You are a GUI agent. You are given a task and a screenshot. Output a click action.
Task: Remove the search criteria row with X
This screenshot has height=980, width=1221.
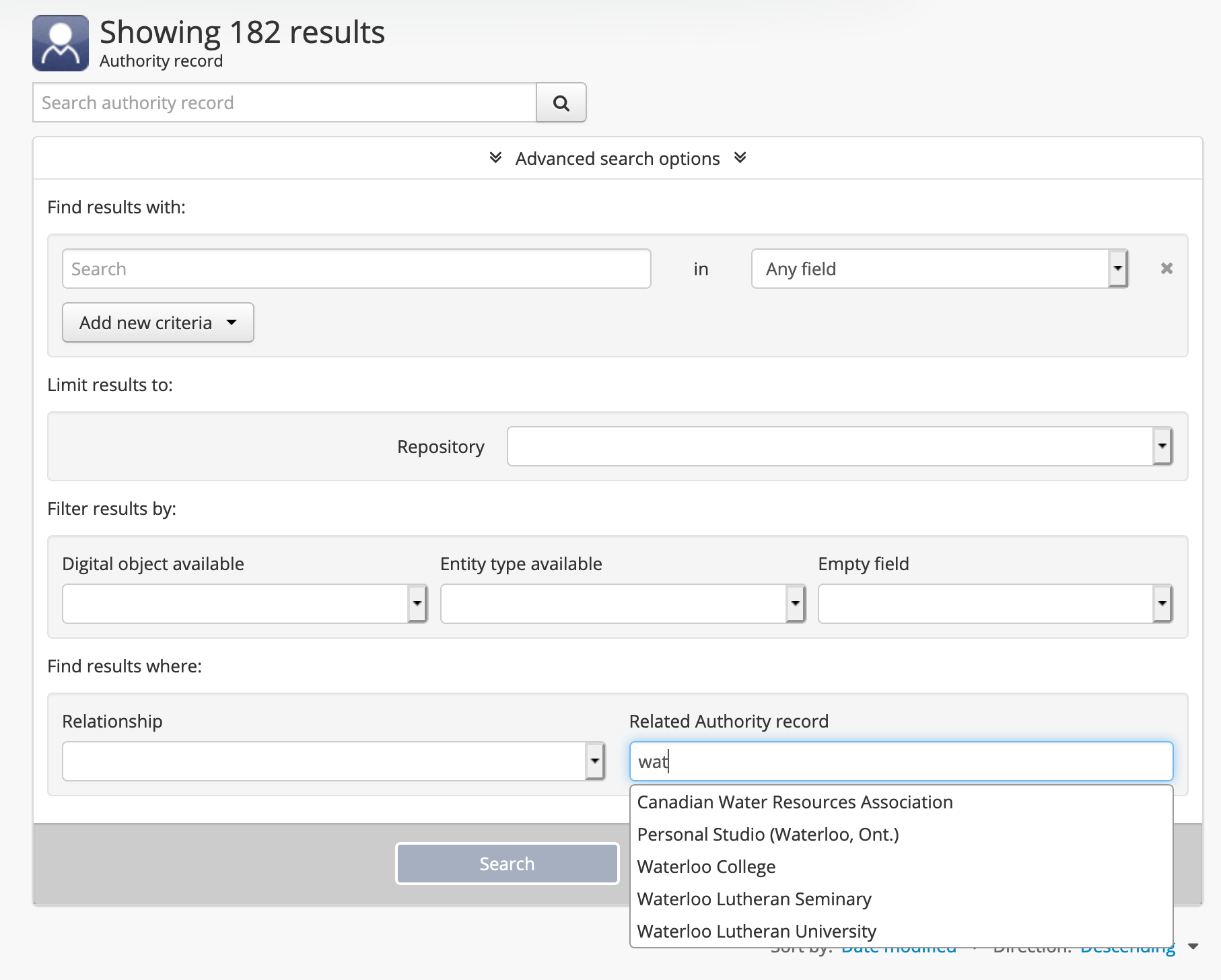(x=1166, y=269)
